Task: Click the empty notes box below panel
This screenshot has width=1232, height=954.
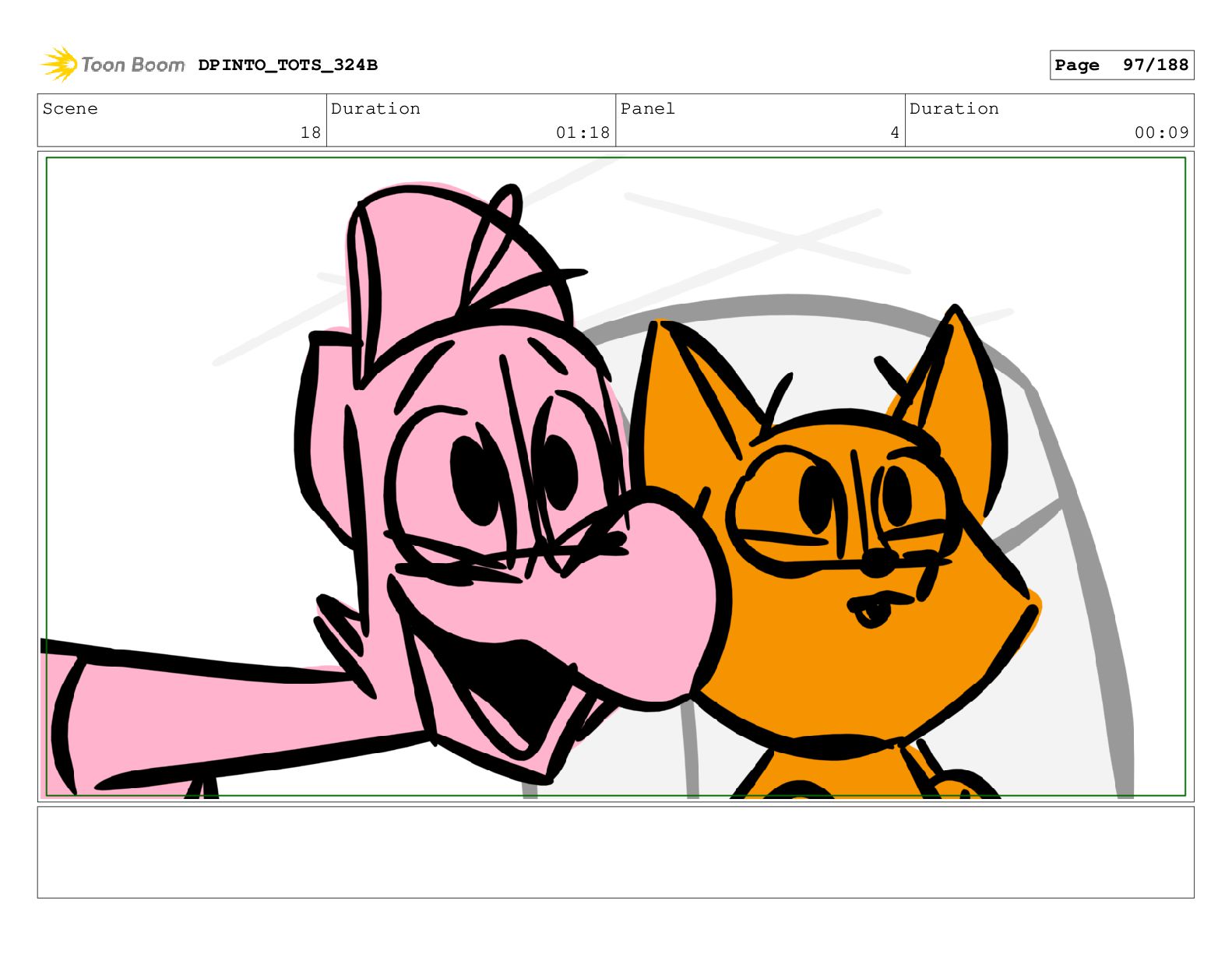Action: click(x=615, y=853)
